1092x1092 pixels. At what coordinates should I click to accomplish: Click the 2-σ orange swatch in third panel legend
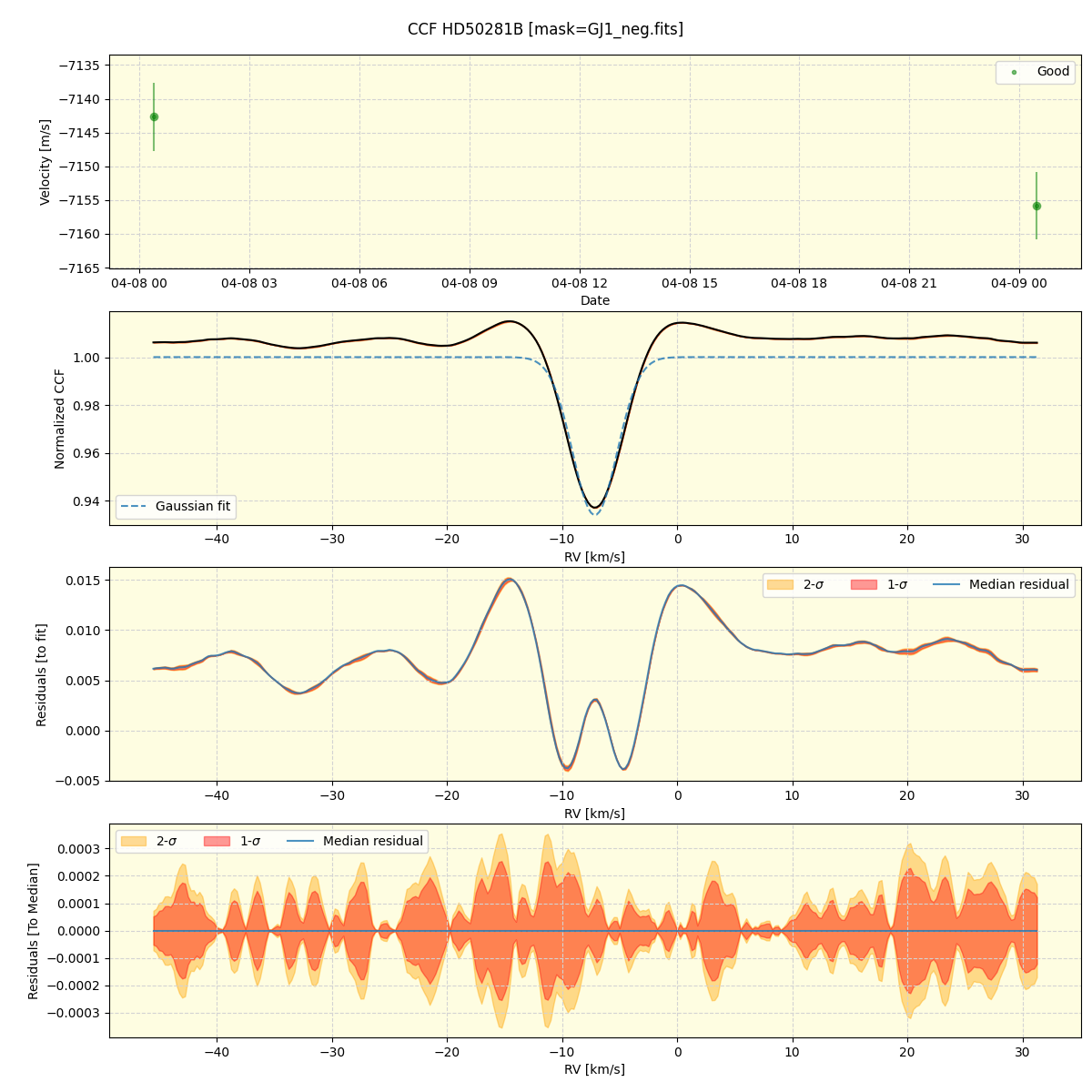[x=780, y=584]
